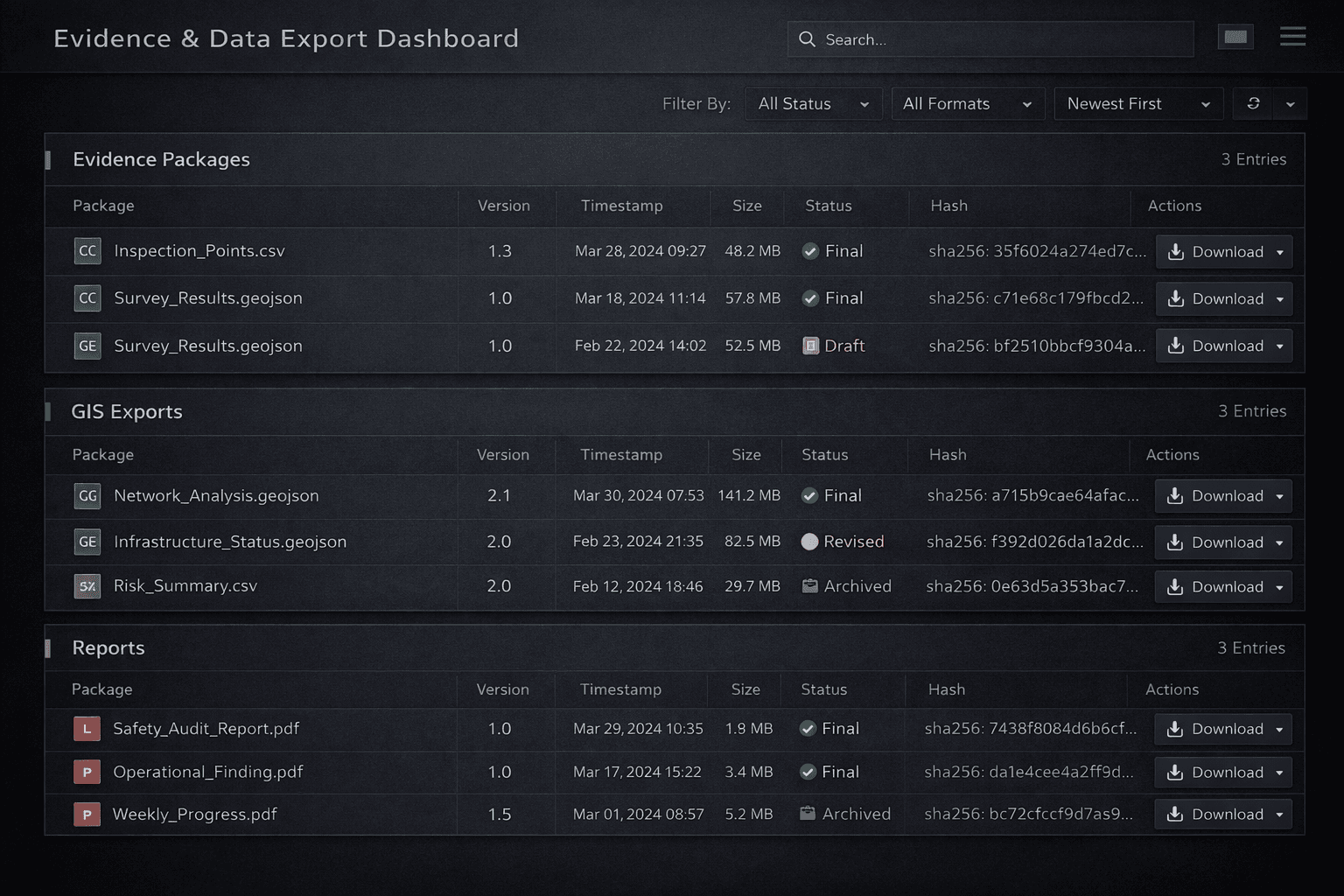
Task: Click the version 1.5 cell of Weekly_Progress.pdf
Action: tap(500, 815)
